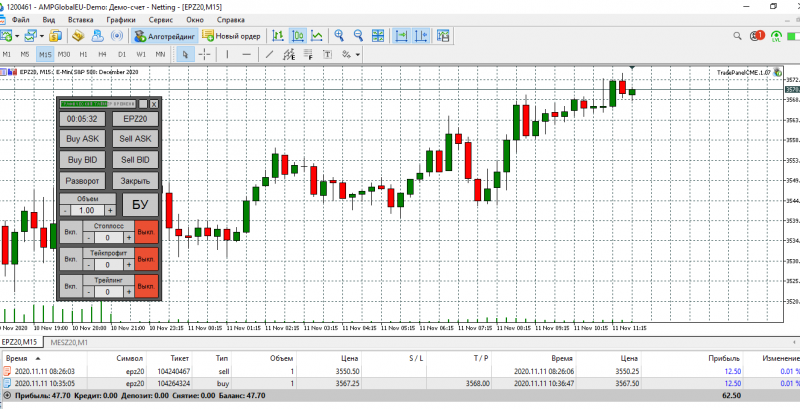The width and height of the screenshot is (800, 409).
Task: Zoom in on the chart
Action: point(339,36)
